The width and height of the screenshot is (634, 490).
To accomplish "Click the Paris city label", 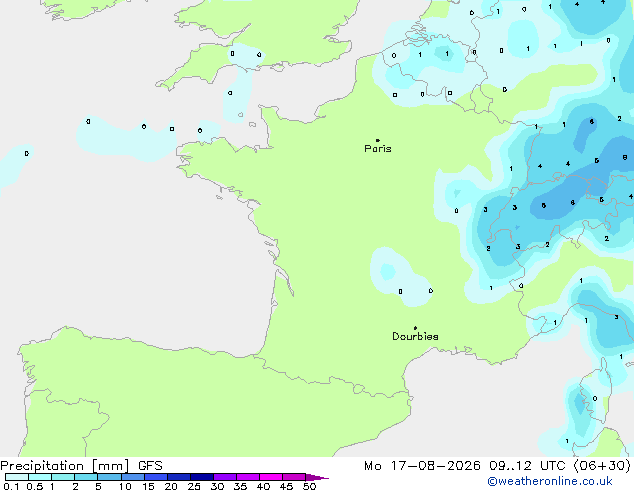I will [x=378, y=149].
